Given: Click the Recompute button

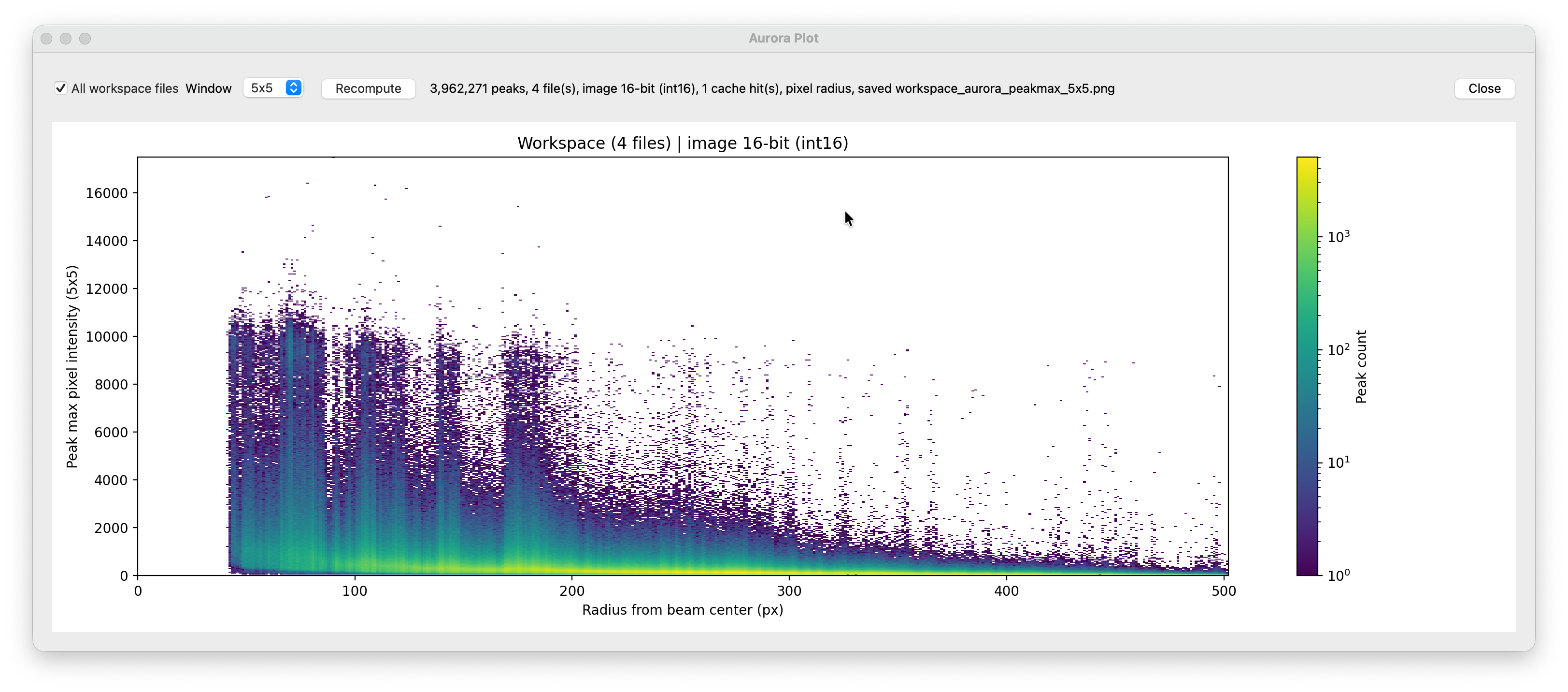Looking at the screenshot, I should 368,88.
